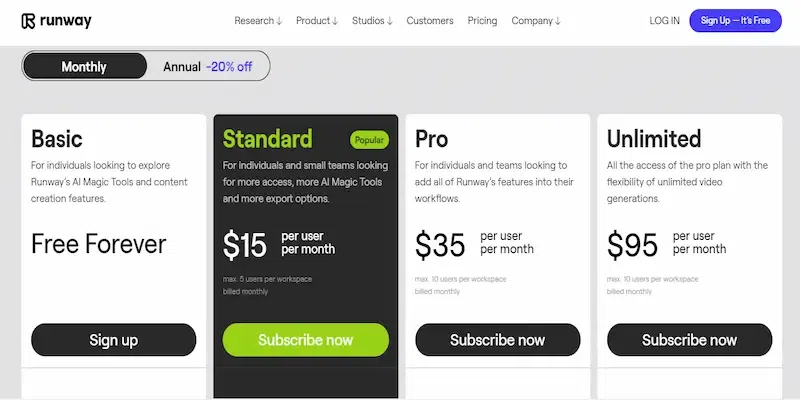Screen dimensions: 800x400
Task: Open the Company dropdown menu
Action: [x=535, y=20]
